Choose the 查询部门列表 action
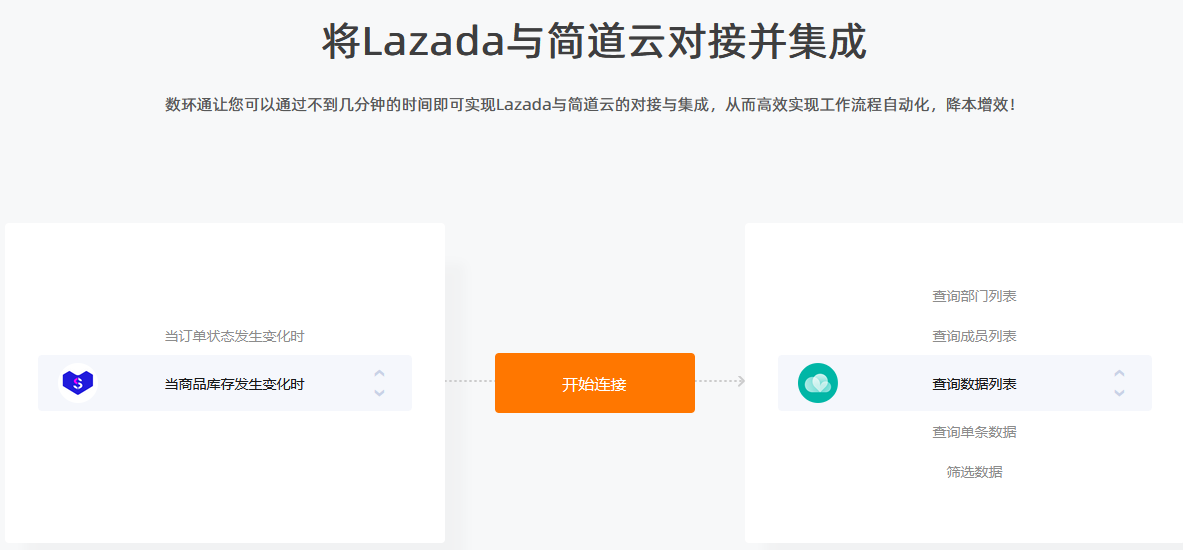Image resolution: width=1183 pixels, height=550 pixels. pos(974,297)
